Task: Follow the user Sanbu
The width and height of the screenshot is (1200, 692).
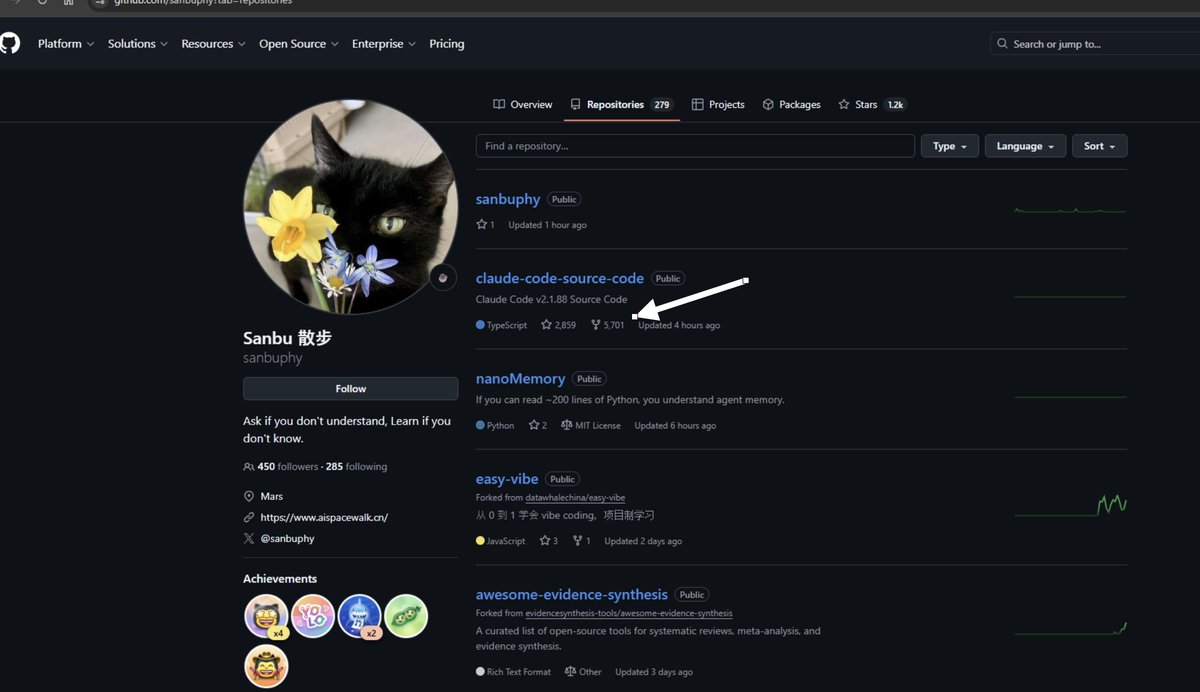Action: pyautogui.click(x=350, y=389)
